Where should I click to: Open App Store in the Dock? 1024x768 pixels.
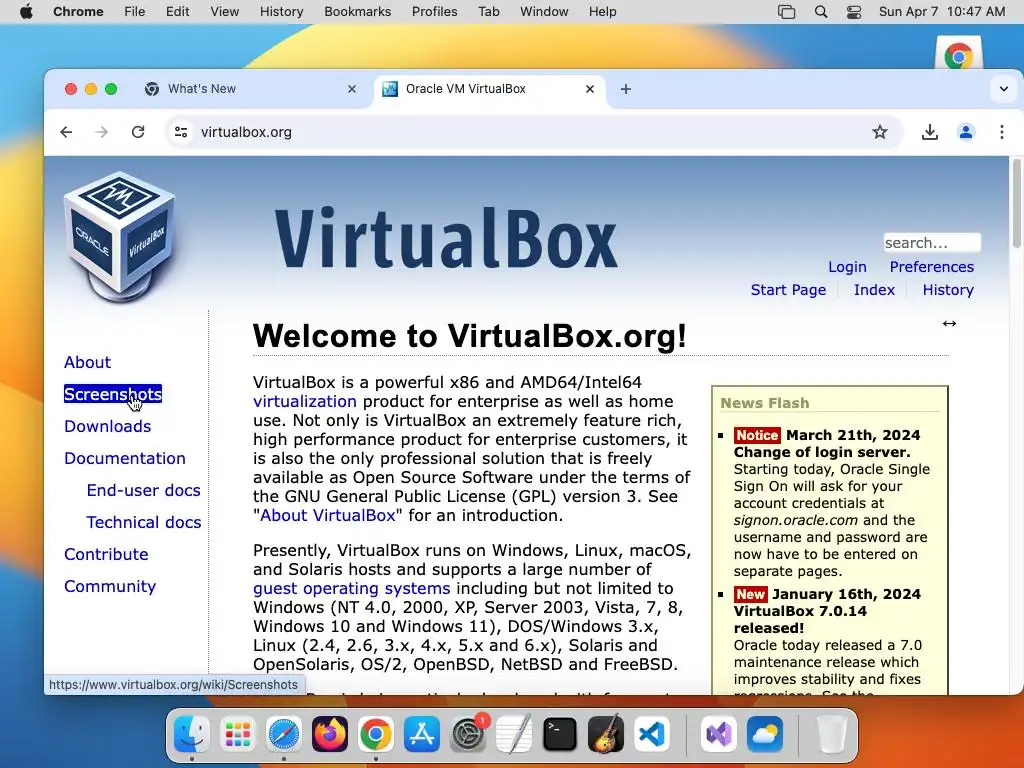[422, 734]
